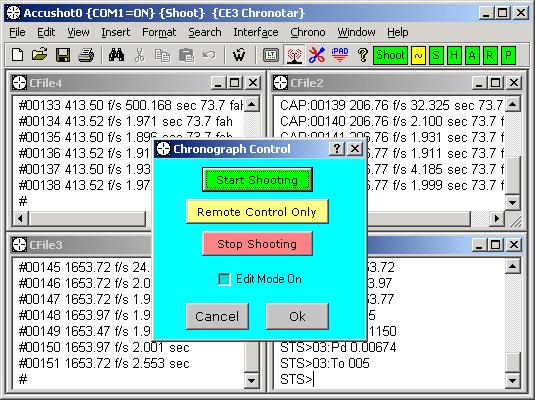
Task: Click the Stop Shooting button
Action: click(257, 244)
